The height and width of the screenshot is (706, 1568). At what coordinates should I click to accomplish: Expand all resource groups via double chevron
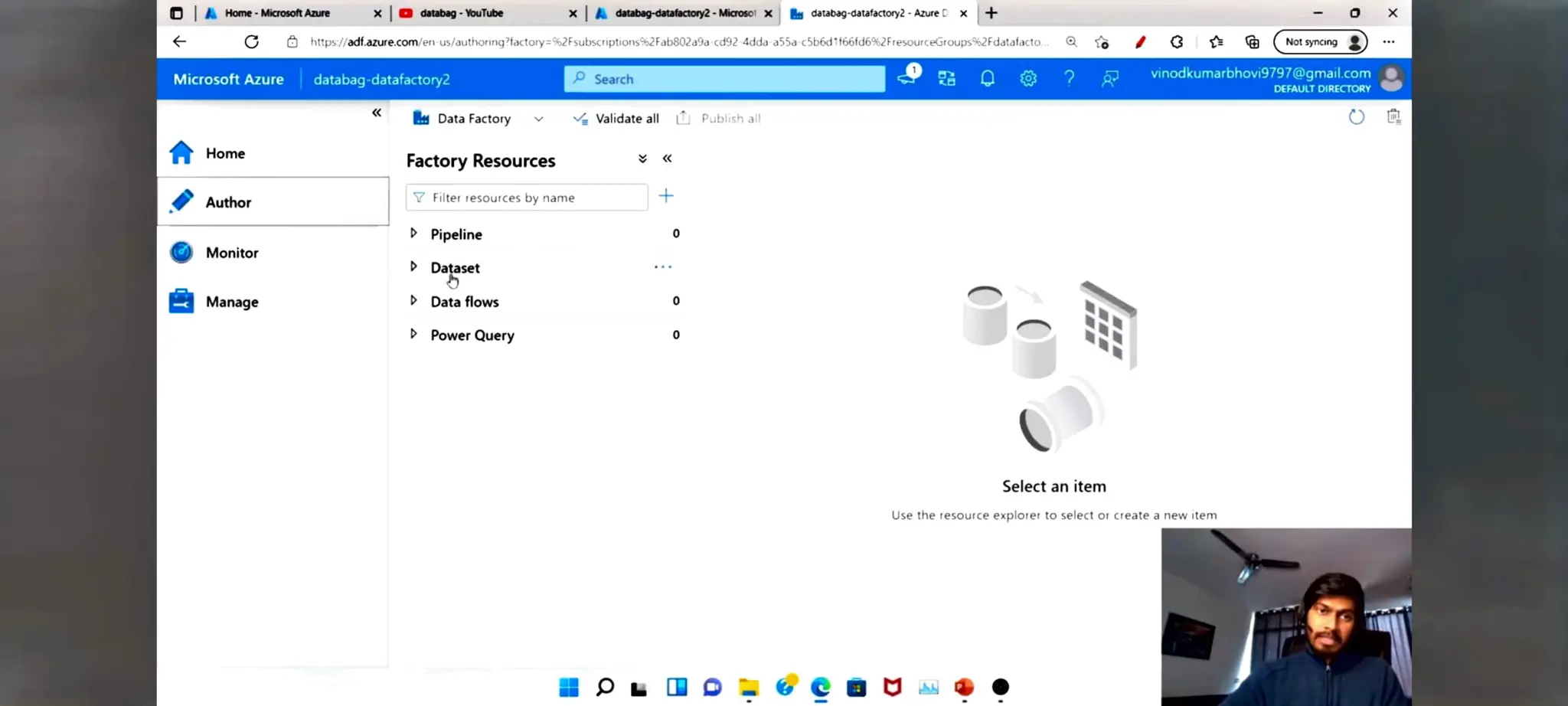pyautogui.click(x=642, y=159)
